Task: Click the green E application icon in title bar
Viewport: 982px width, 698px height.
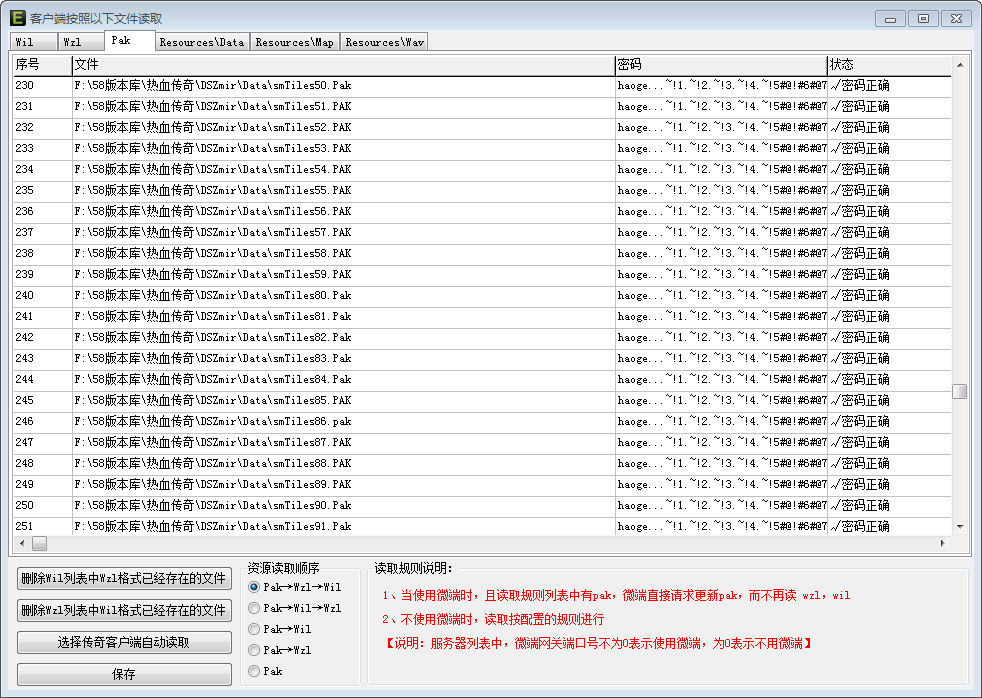Action: tap(18, 18)
